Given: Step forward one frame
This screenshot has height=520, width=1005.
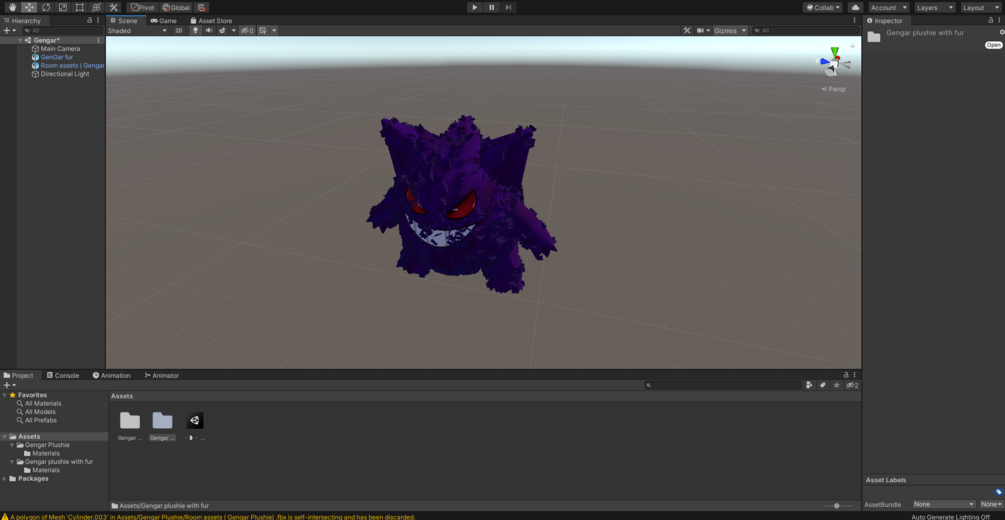Looking at the screenshot, I should point(508,8).
